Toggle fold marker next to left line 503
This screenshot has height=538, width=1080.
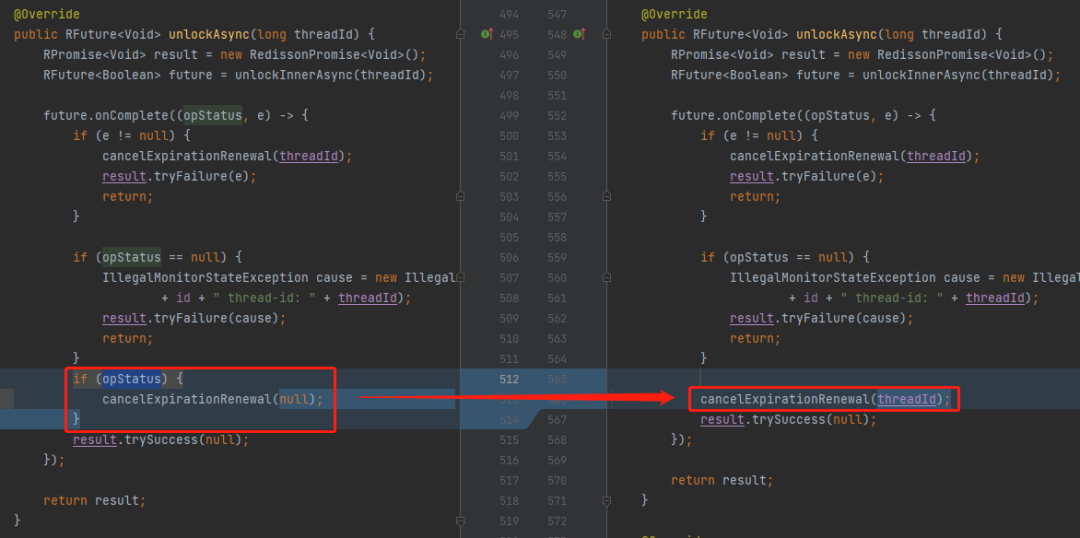tap(460, 196)
